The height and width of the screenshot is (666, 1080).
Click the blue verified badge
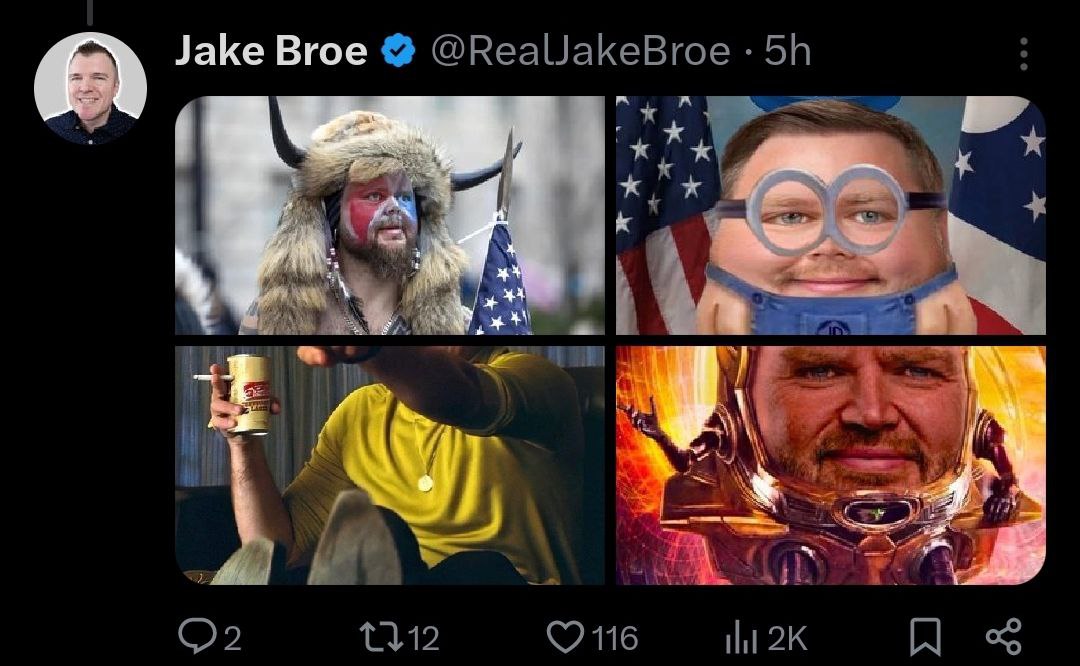(x=399, y=51)
